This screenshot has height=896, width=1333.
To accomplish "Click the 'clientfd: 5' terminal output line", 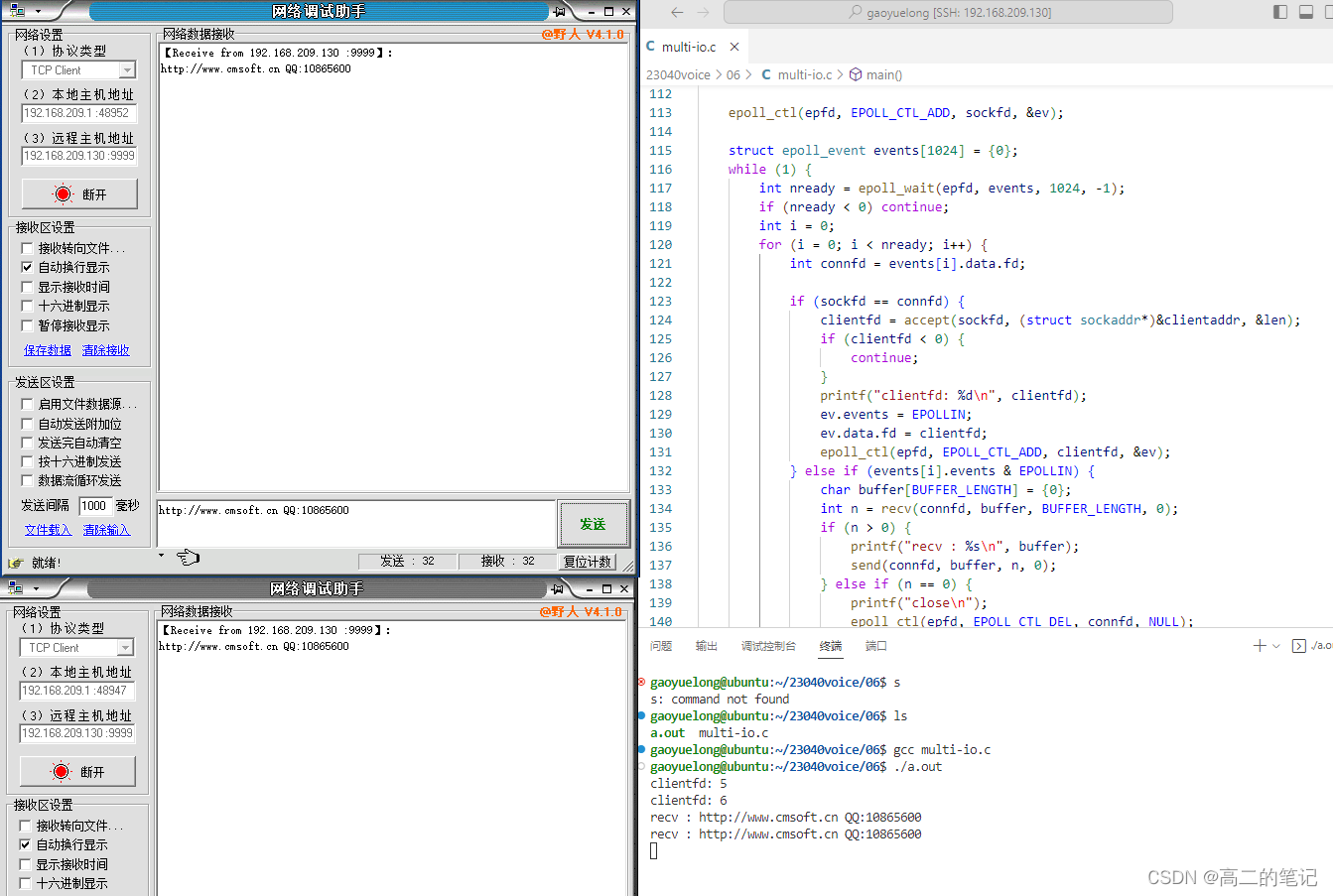I will click(689, 784).
